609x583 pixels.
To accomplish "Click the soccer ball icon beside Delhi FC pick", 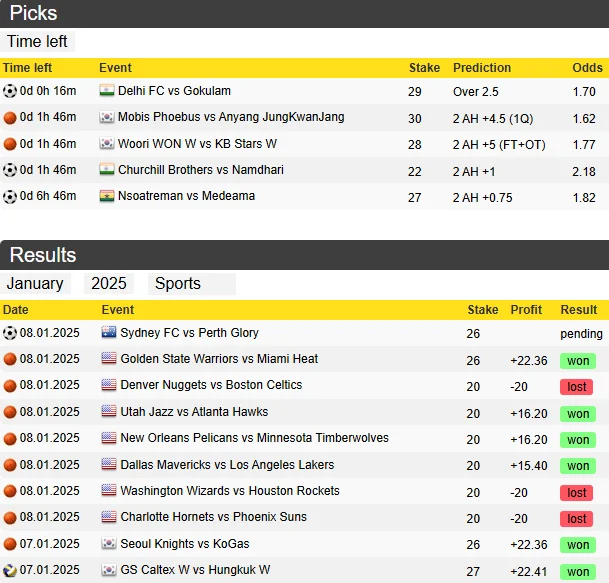I will pyautogui.click(x=10, y=91).
